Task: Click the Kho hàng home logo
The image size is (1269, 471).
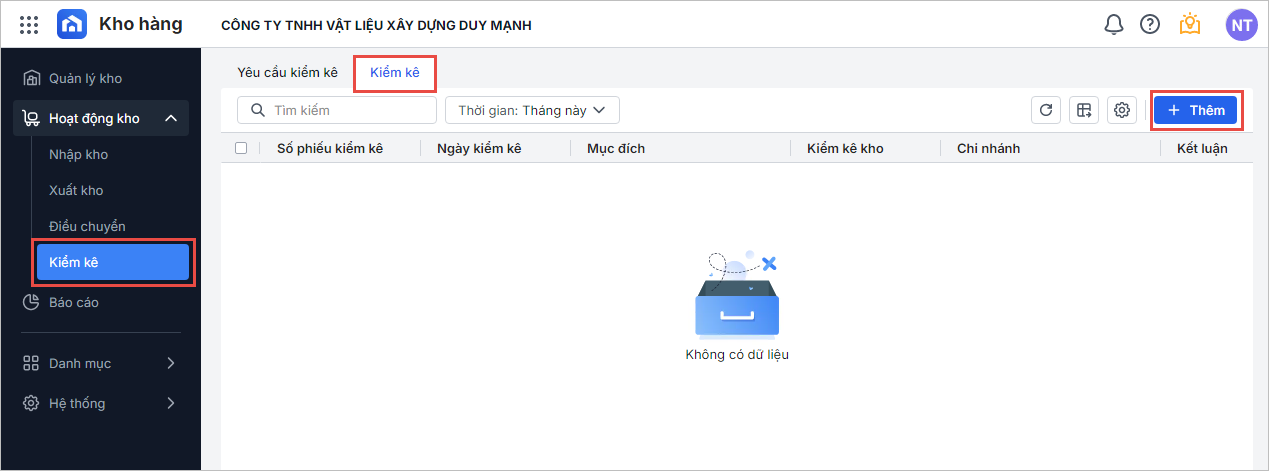Action: (72, 25)
